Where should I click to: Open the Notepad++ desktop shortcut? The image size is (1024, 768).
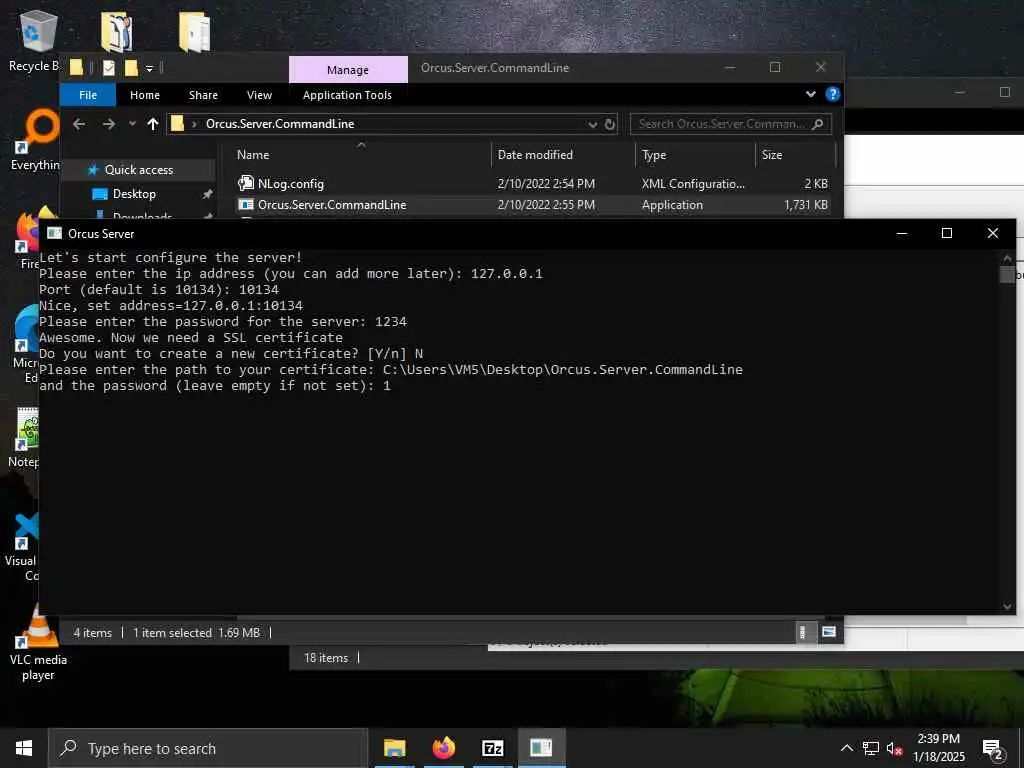[x=25, y=438]
